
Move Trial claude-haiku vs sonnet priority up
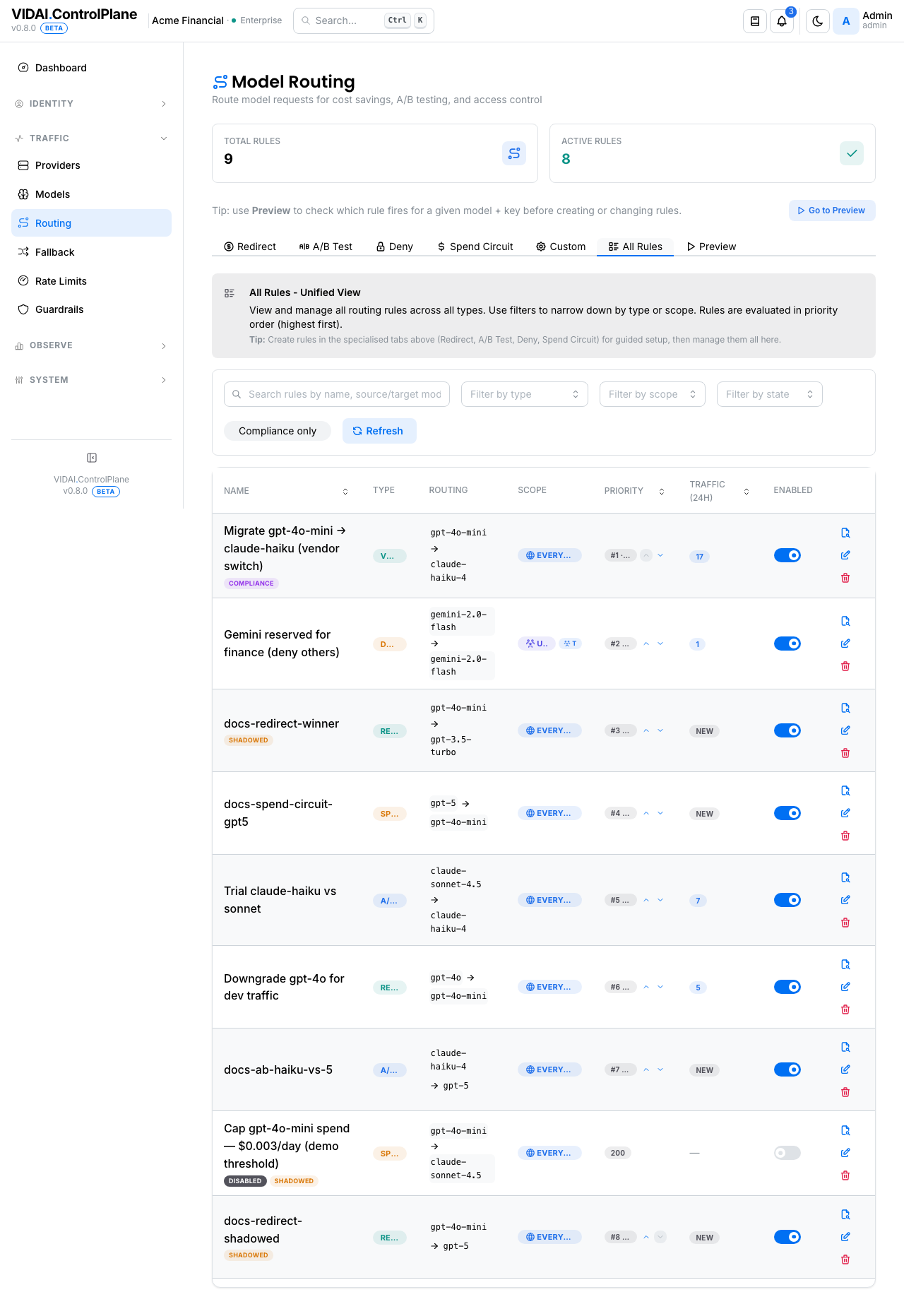point(646,900)
